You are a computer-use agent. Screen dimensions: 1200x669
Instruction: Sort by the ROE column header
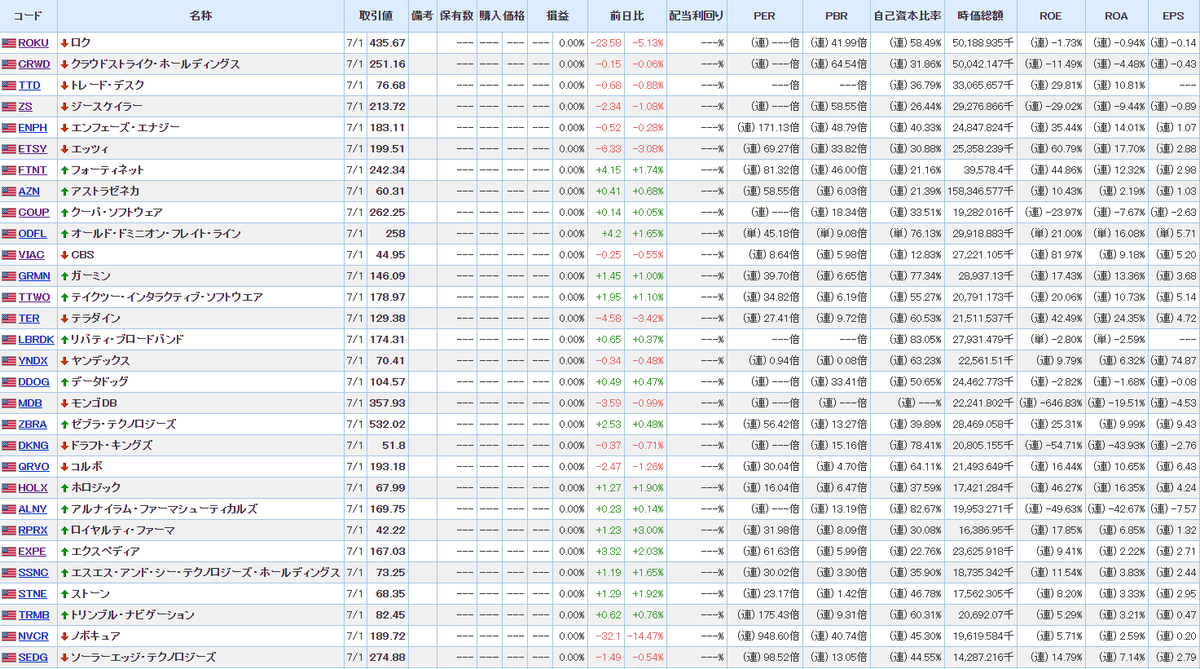1050,16
